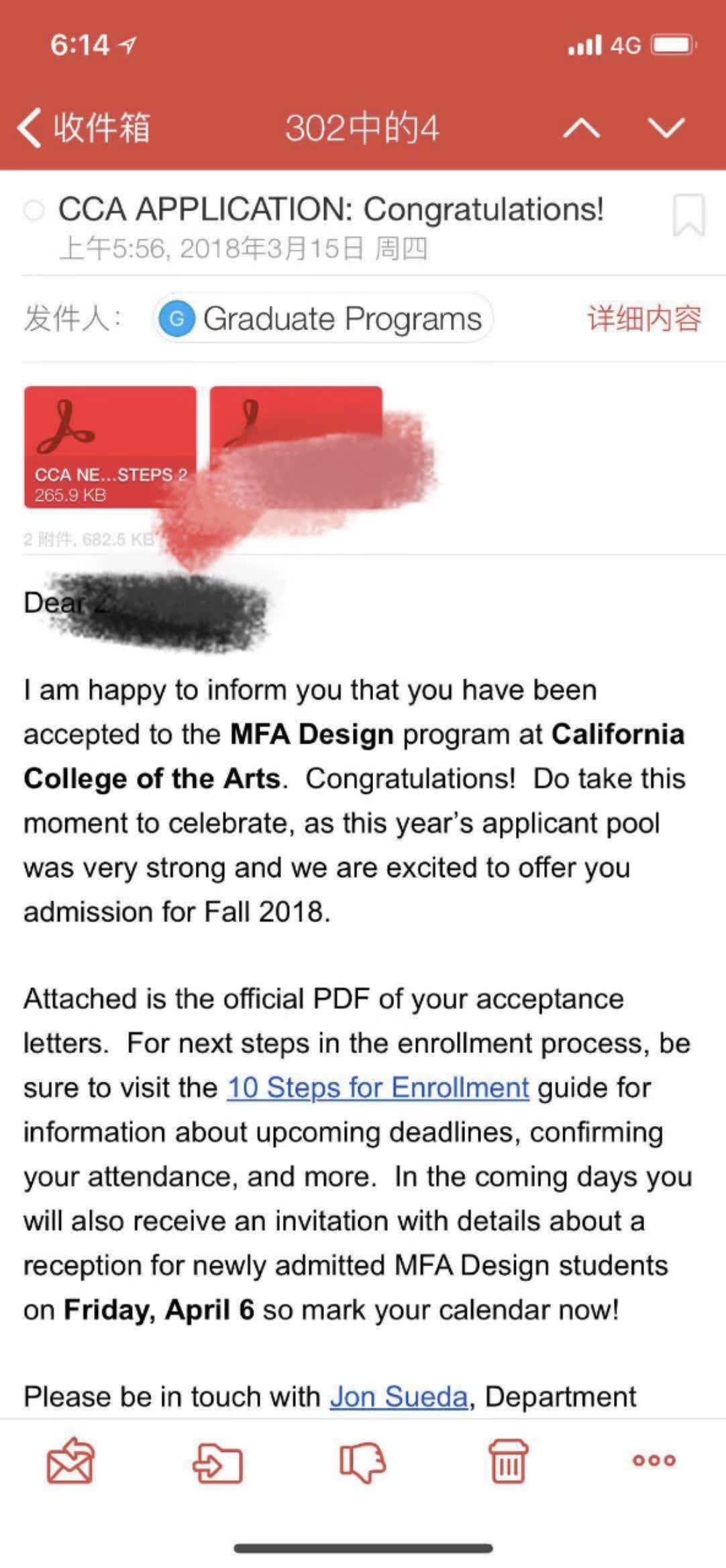The width and height of the screenshot is (726, 1568).
Task: Tap the blue G sender avatar
Action: [177, 319]
